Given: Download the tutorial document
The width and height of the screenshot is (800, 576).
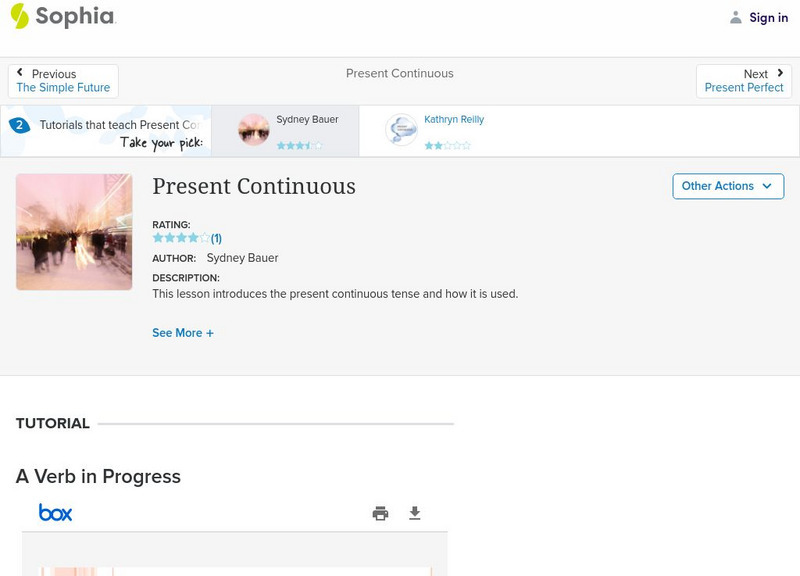Looking at the screenshot, I should (x=415, y=513).
